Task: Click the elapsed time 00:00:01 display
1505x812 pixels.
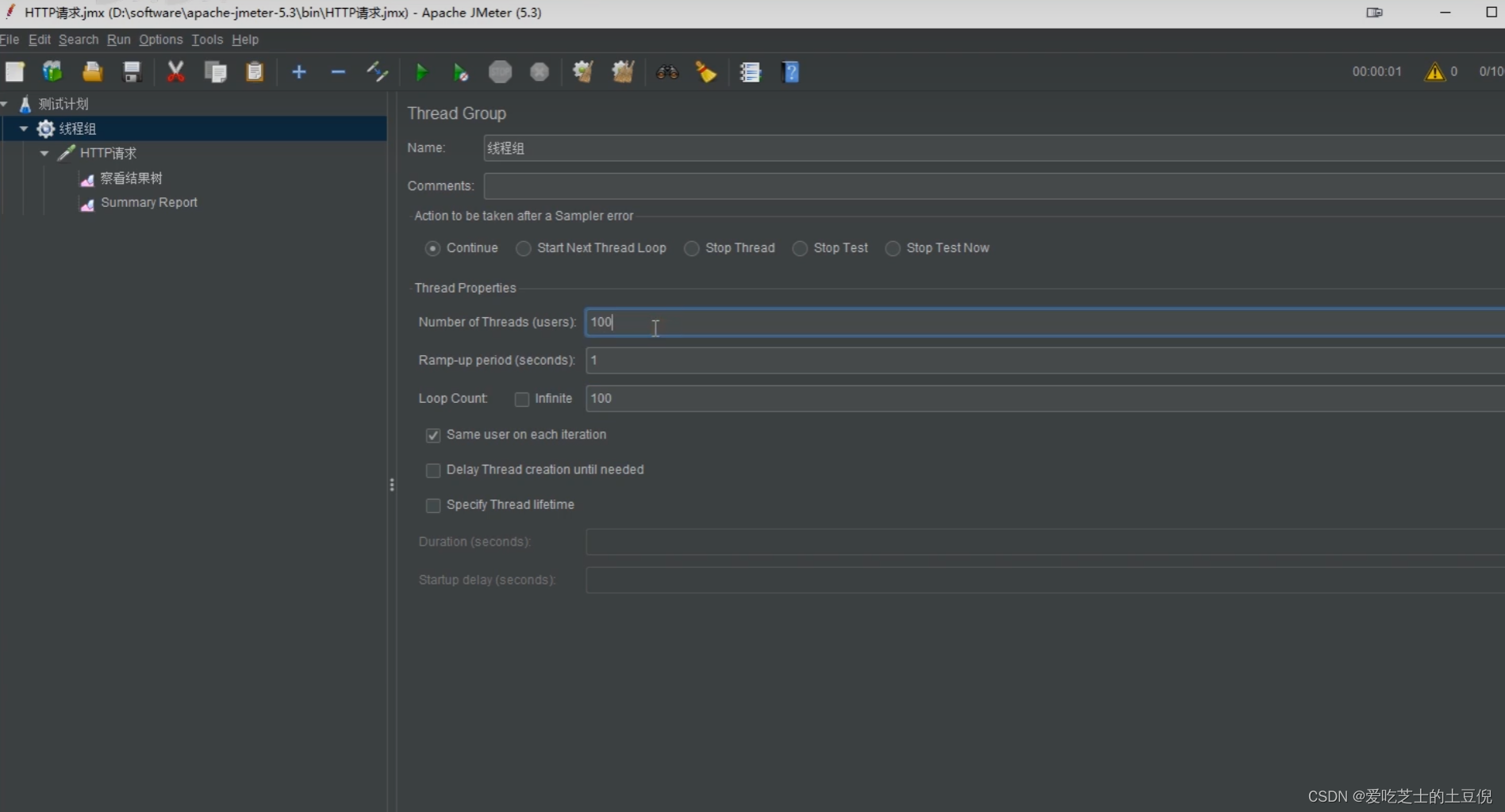Action: 1376,71
